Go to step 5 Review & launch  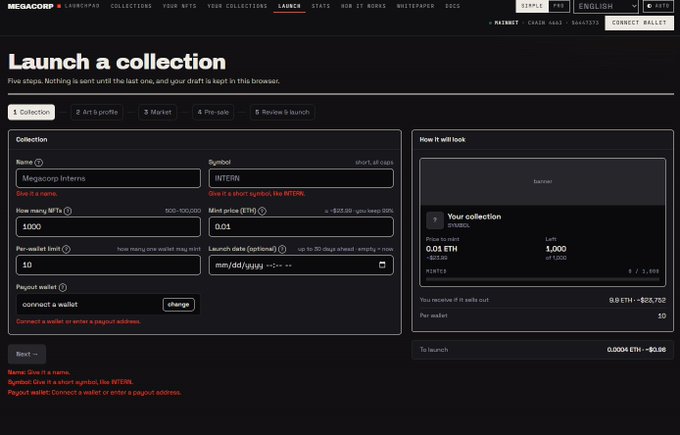(282, 112)
